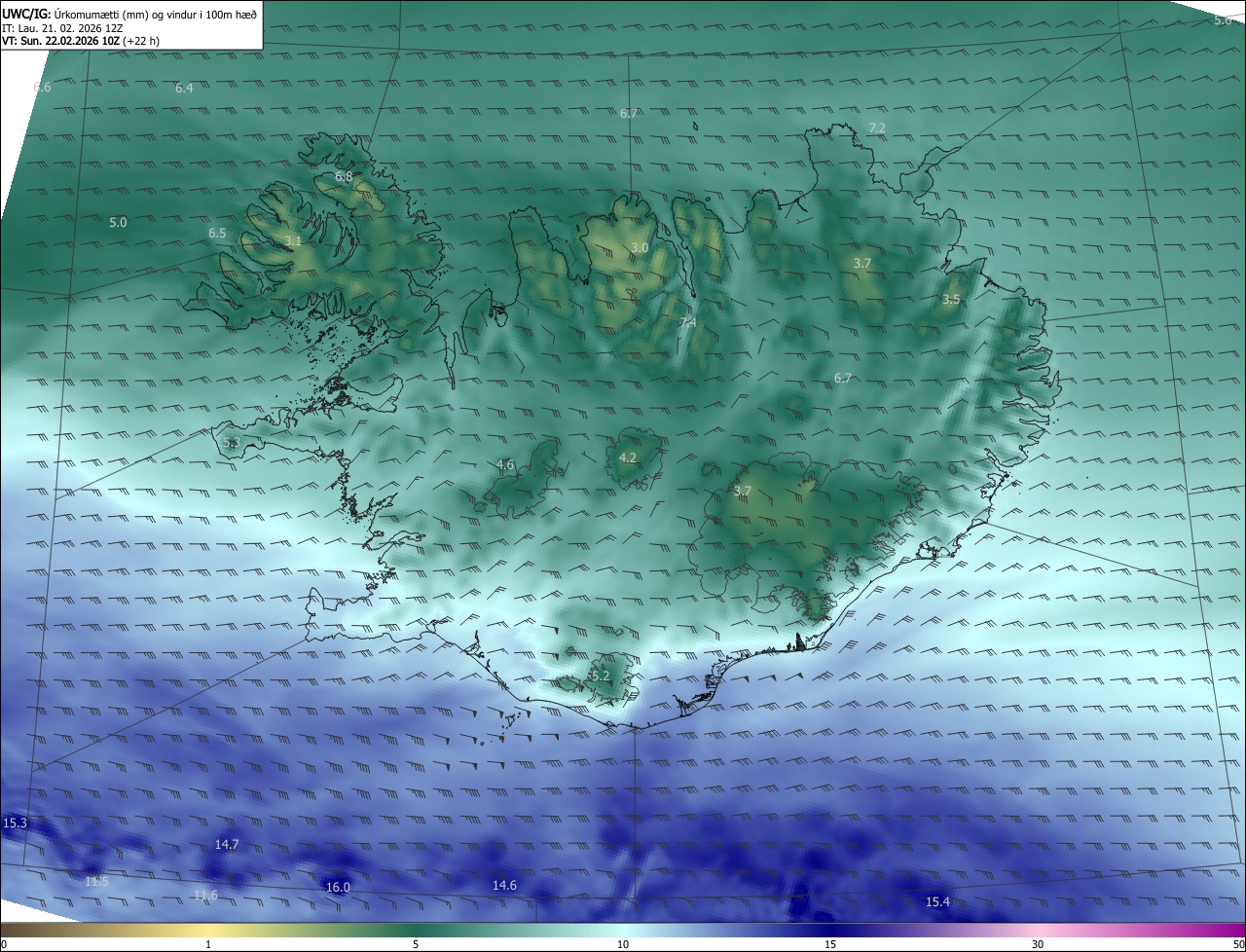Click the 0 tick on the color scale
Screen dimensions: 1246x952
coord(4,944)
